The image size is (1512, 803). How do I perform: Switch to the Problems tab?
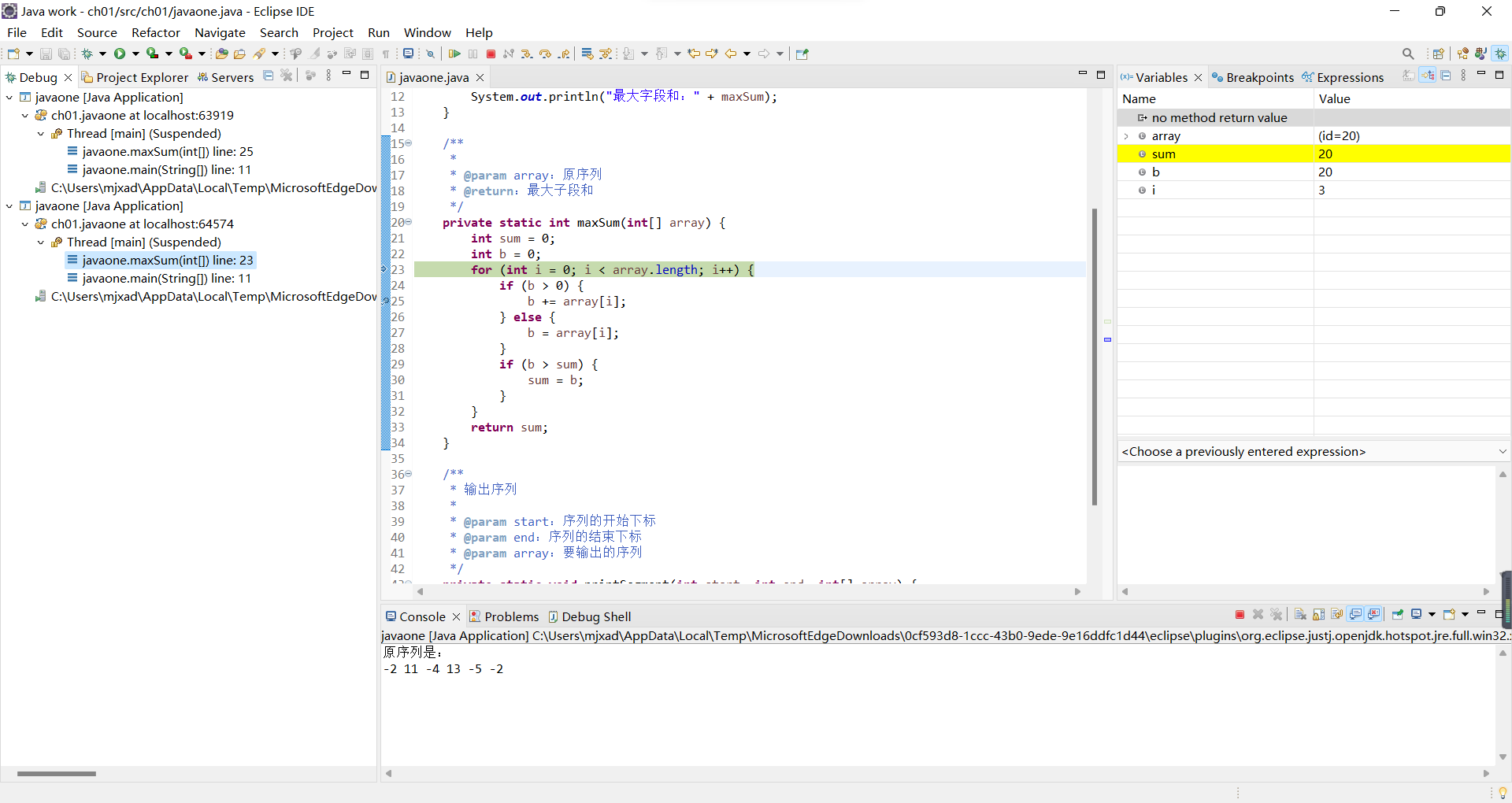[x=504, y=616]
